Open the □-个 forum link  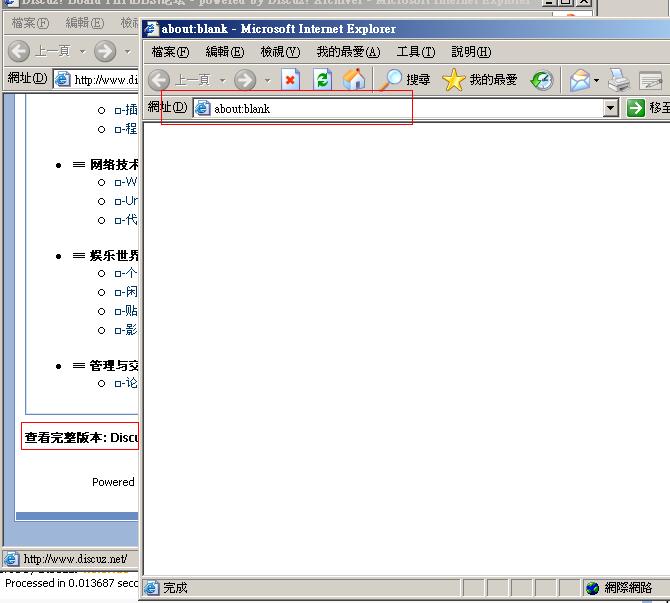pos(126,273)
